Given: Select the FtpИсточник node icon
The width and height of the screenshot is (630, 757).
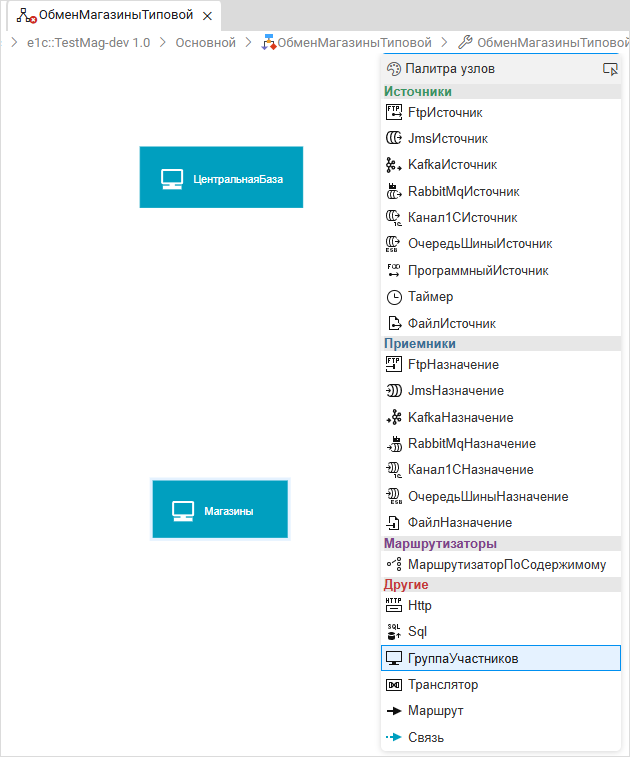Looking at the screenshot, I should click(393, 112).
